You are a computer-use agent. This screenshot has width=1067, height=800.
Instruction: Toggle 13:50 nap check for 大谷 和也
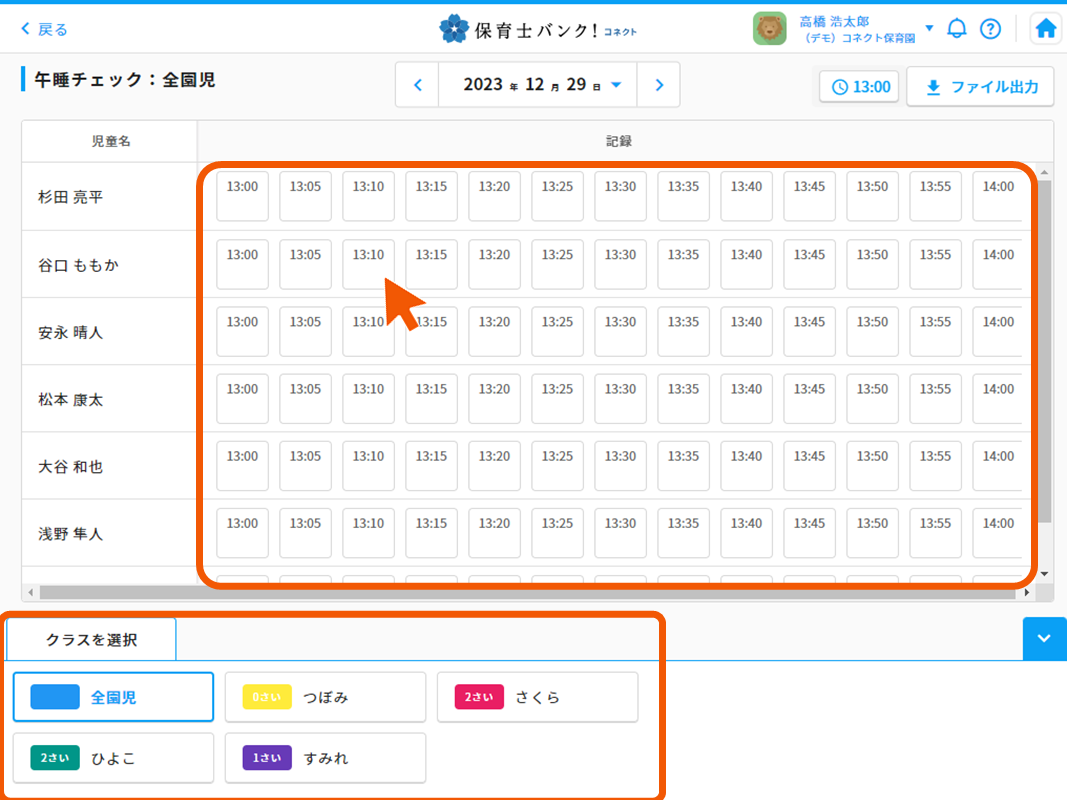(872, 465)
